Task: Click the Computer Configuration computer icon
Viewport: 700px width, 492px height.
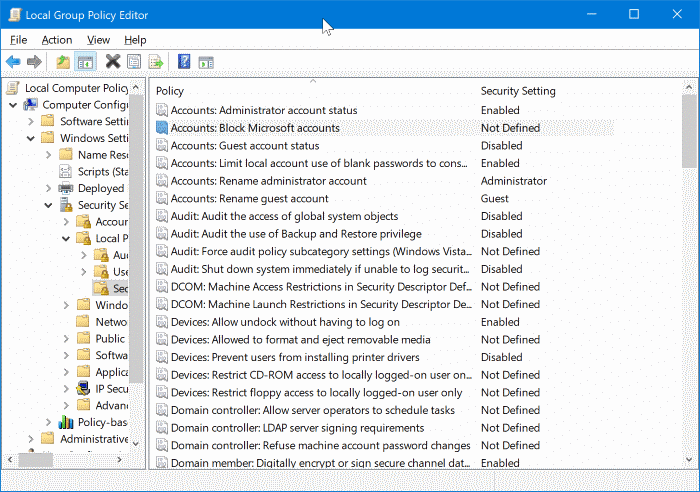Action: (31, 104)
